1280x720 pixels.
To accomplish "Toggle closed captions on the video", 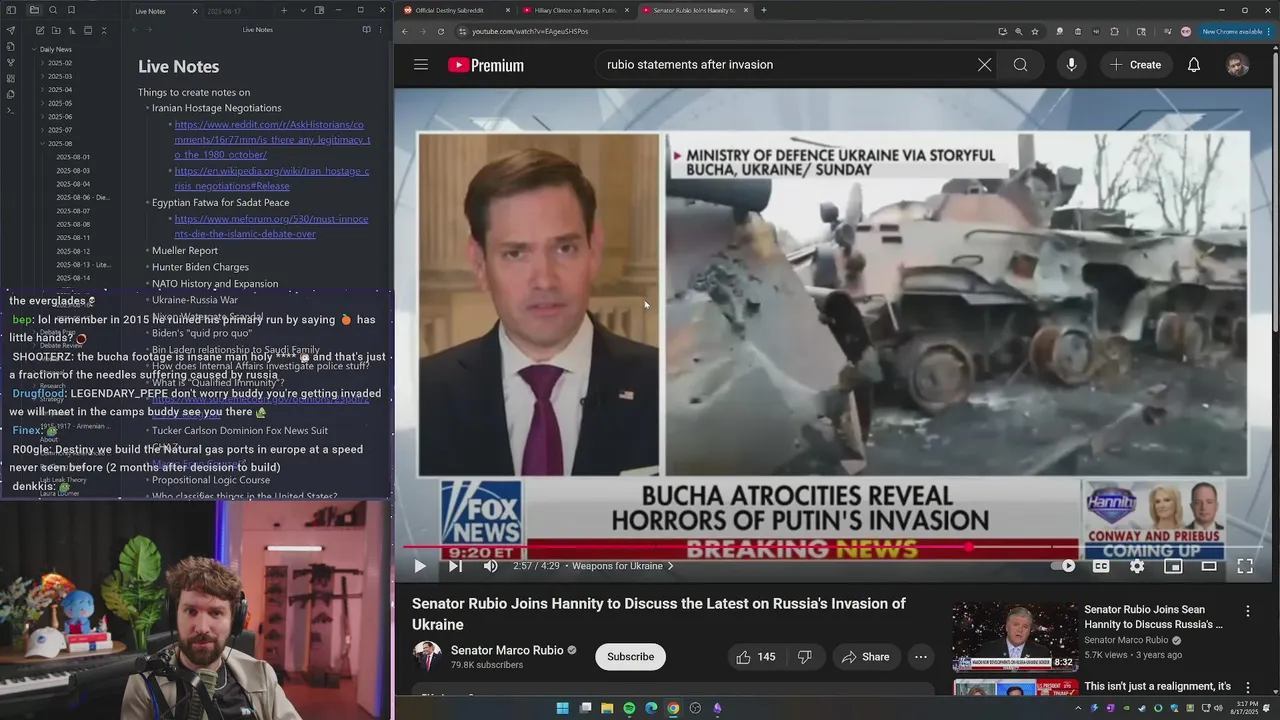I will 1101,566.
